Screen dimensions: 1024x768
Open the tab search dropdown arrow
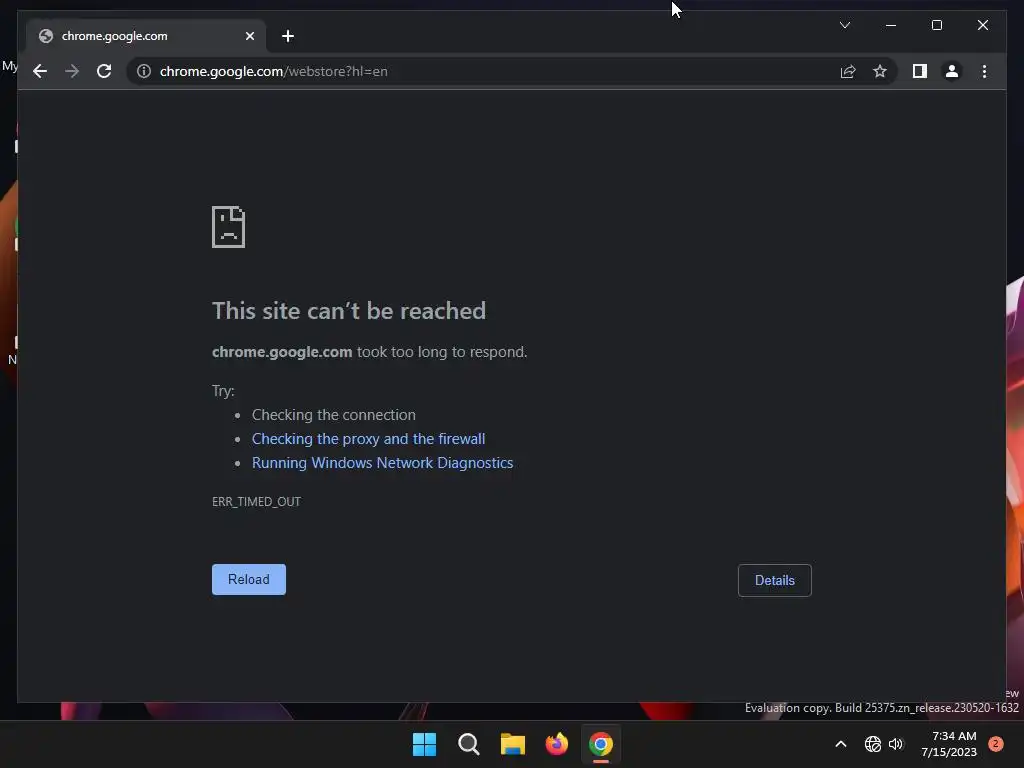844,25
